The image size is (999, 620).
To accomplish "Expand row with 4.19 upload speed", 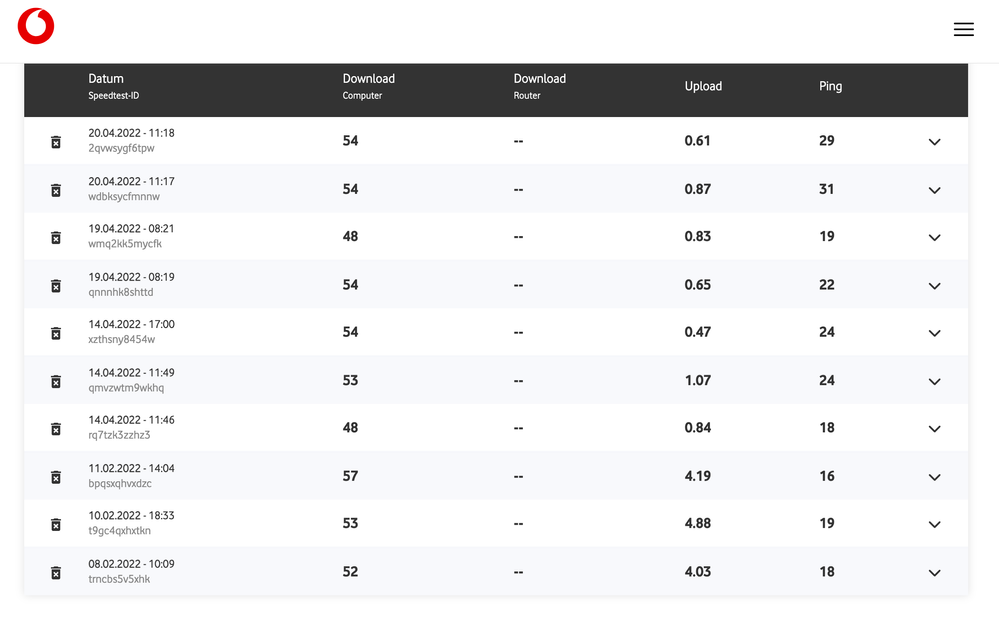I will (934, 477).
